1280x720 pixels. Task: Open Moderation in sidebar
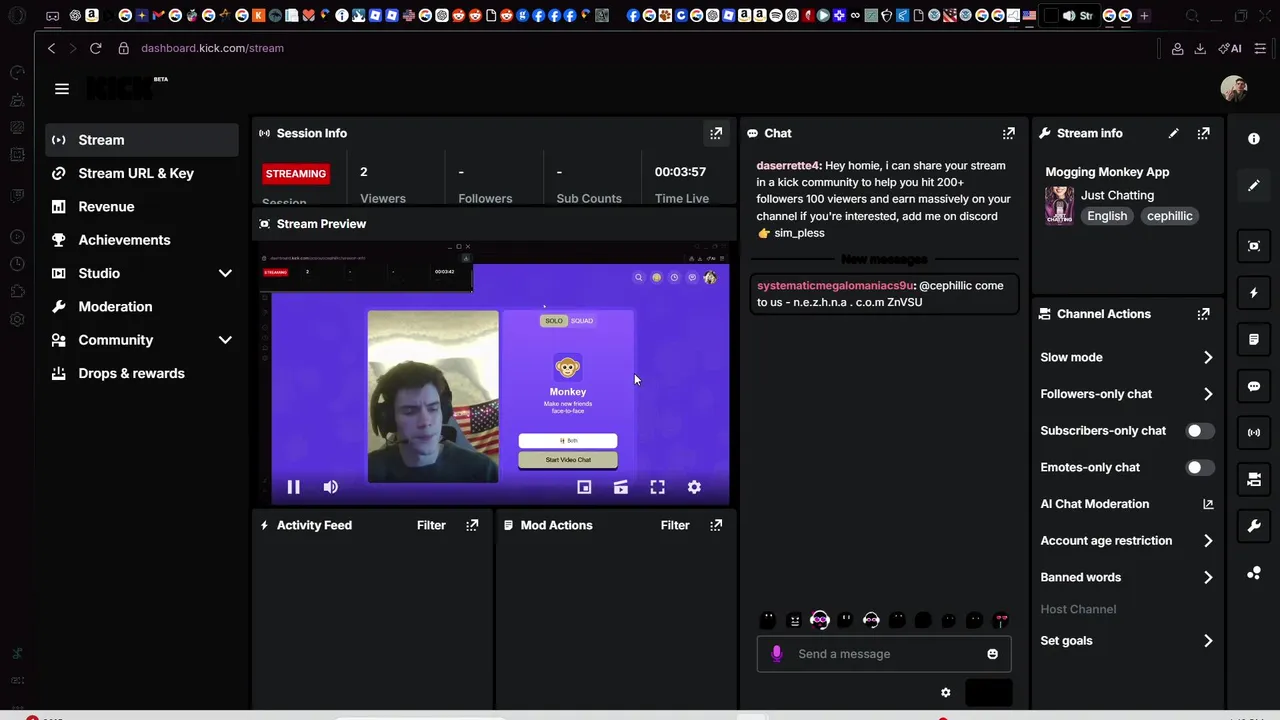142,307
